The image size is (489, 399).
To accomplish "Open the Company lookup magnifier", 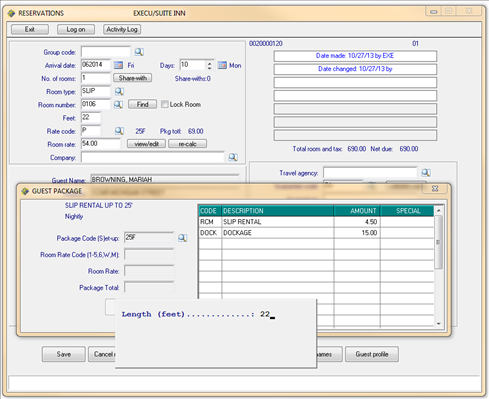I will [x=233, y=157].
